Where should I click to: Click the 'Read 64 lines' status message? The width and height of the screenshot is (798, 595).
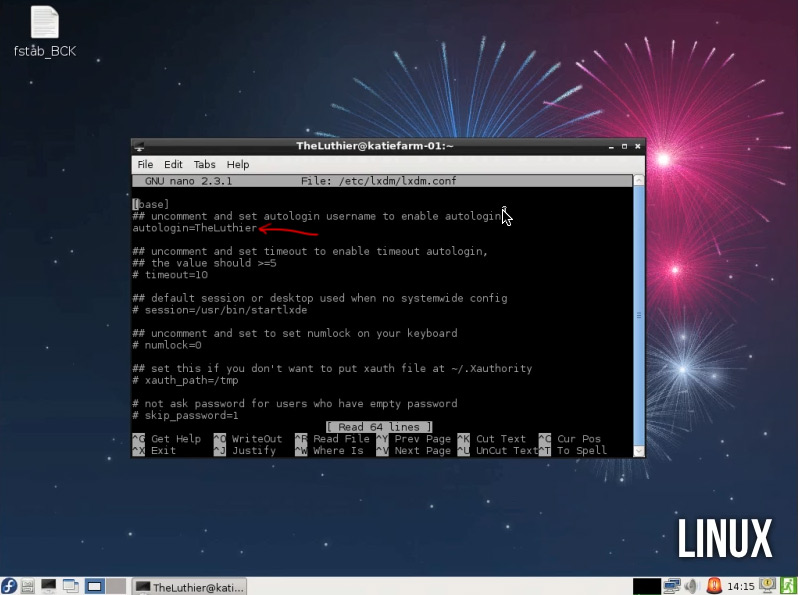coord(379,427)
